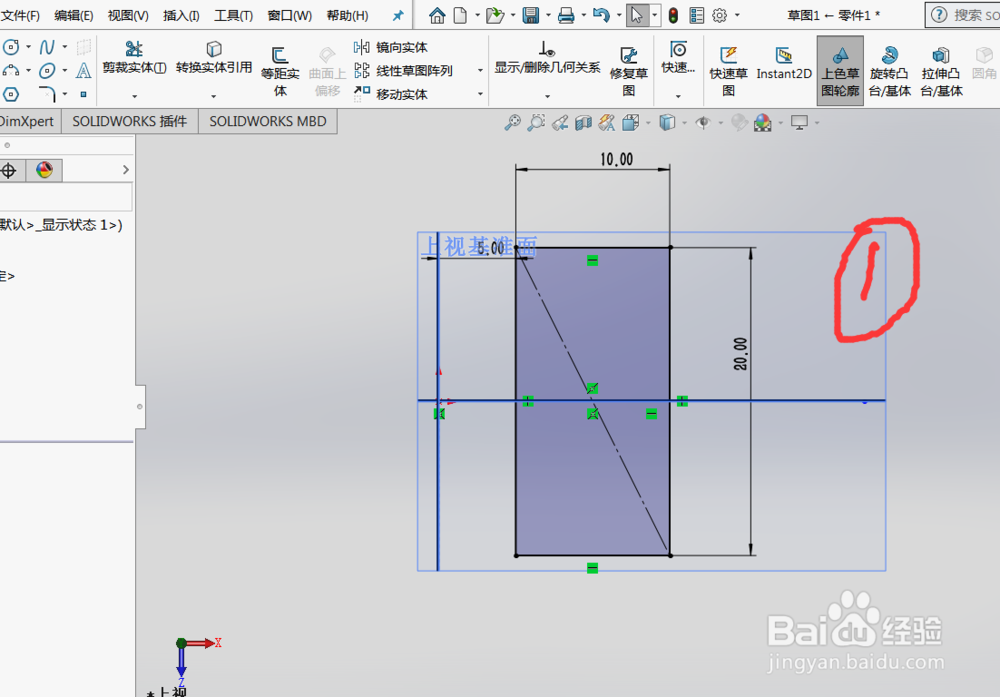
Task: Toggle the menu bar pin
Action: point(398,15)
